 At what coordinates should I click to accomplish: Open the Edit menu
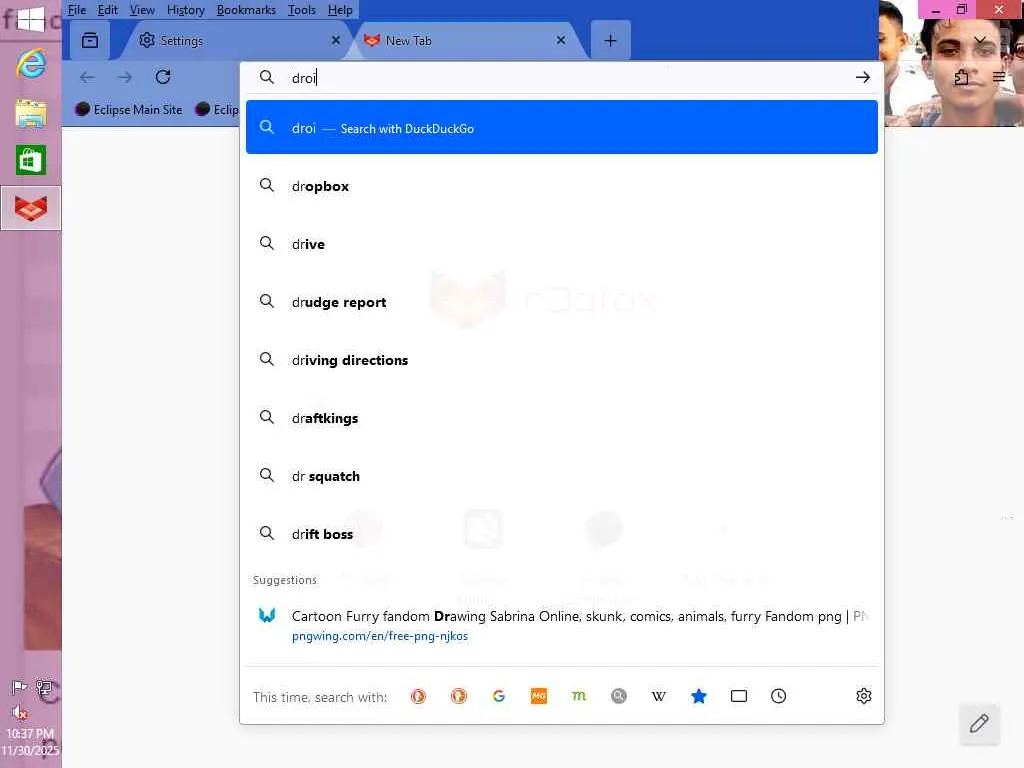[x=107, y=10]
